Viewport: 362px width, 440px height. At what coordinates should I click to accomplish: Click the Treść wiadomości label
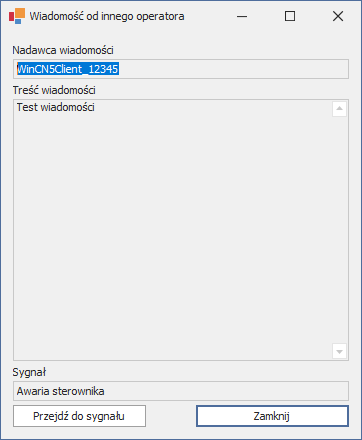click(x=54, y=90)
